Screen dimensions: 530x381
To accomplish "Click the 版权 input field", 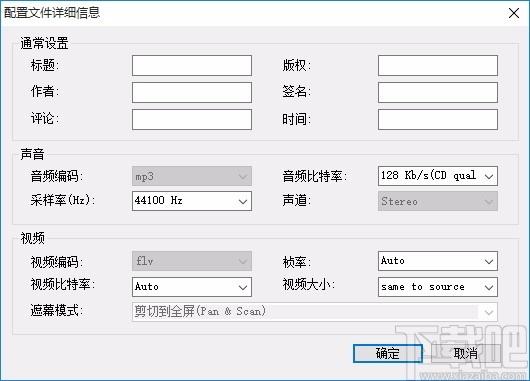I will pos(438,66).
